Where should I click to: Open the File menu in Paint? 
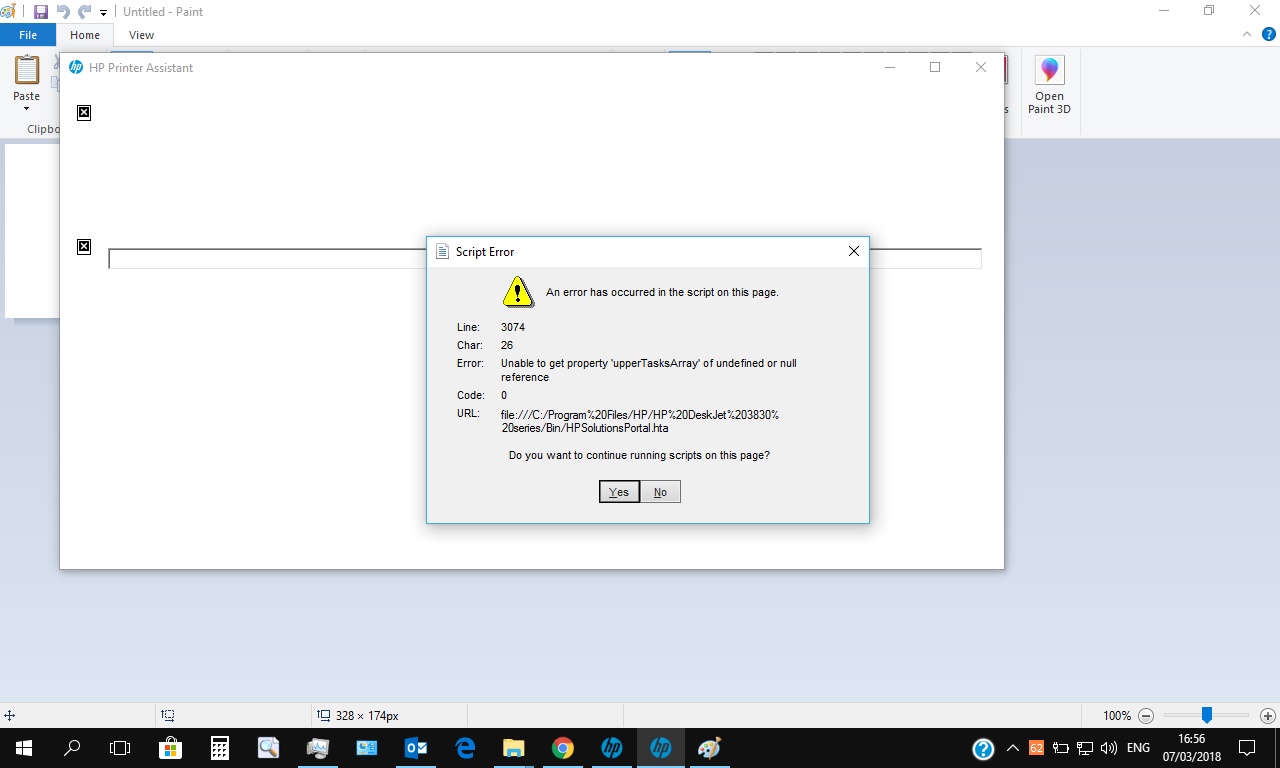(28, 35)
